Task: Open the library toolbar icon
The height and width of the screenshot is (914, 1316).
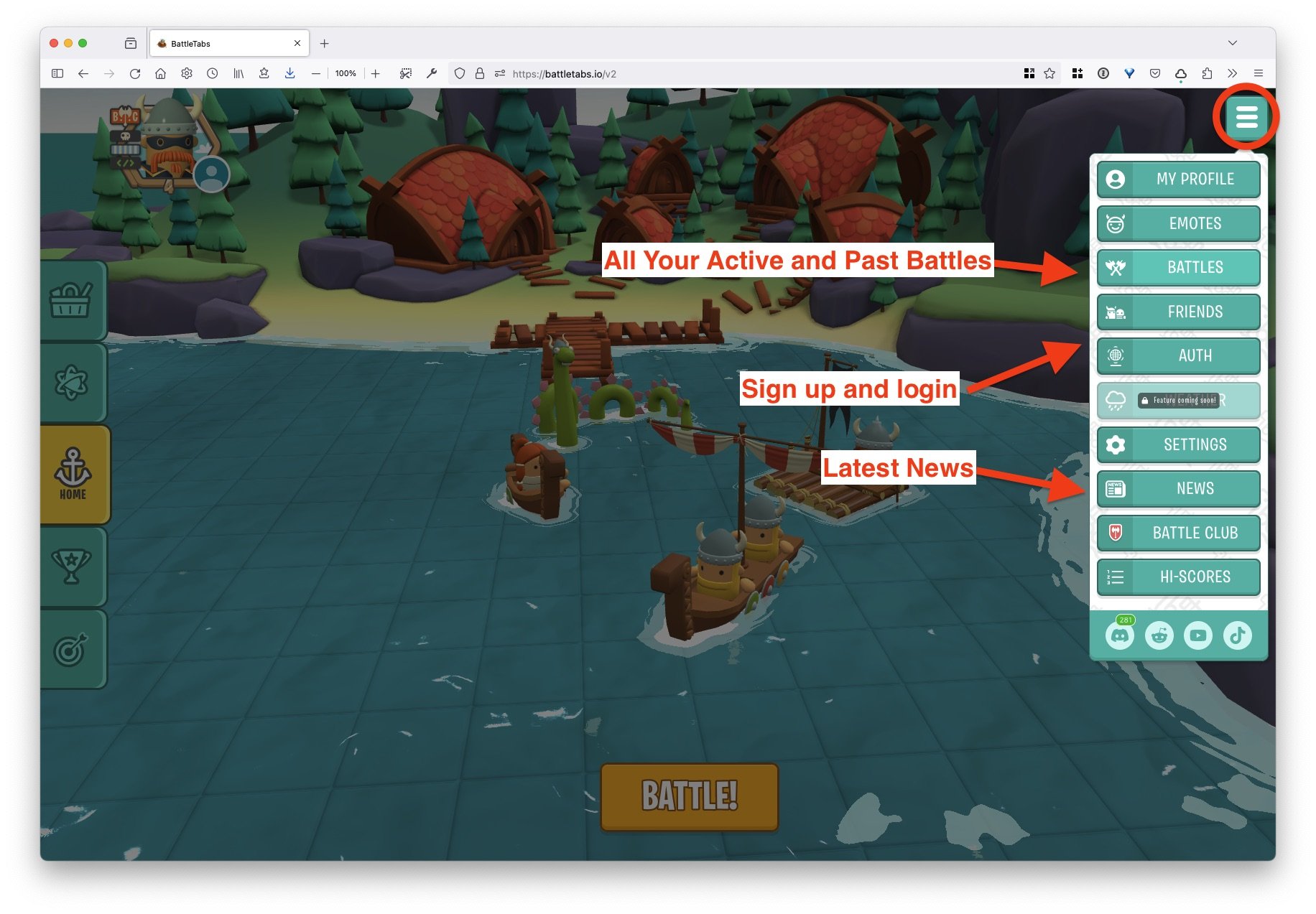Action: point(238,73)
